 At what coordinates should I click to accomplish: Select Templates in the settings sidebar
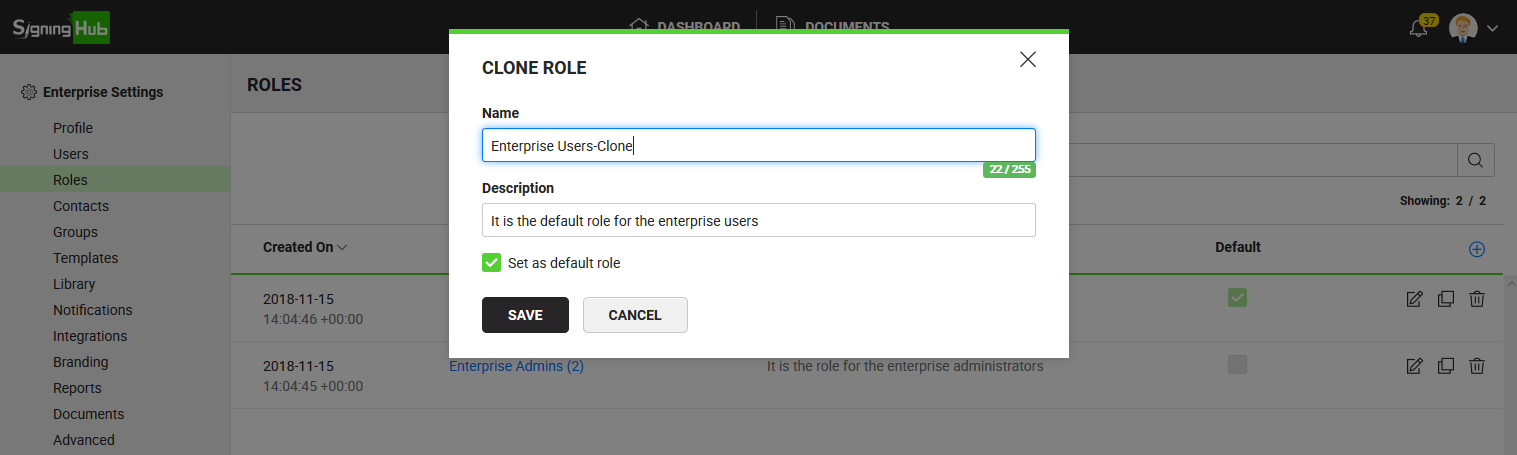86,258
